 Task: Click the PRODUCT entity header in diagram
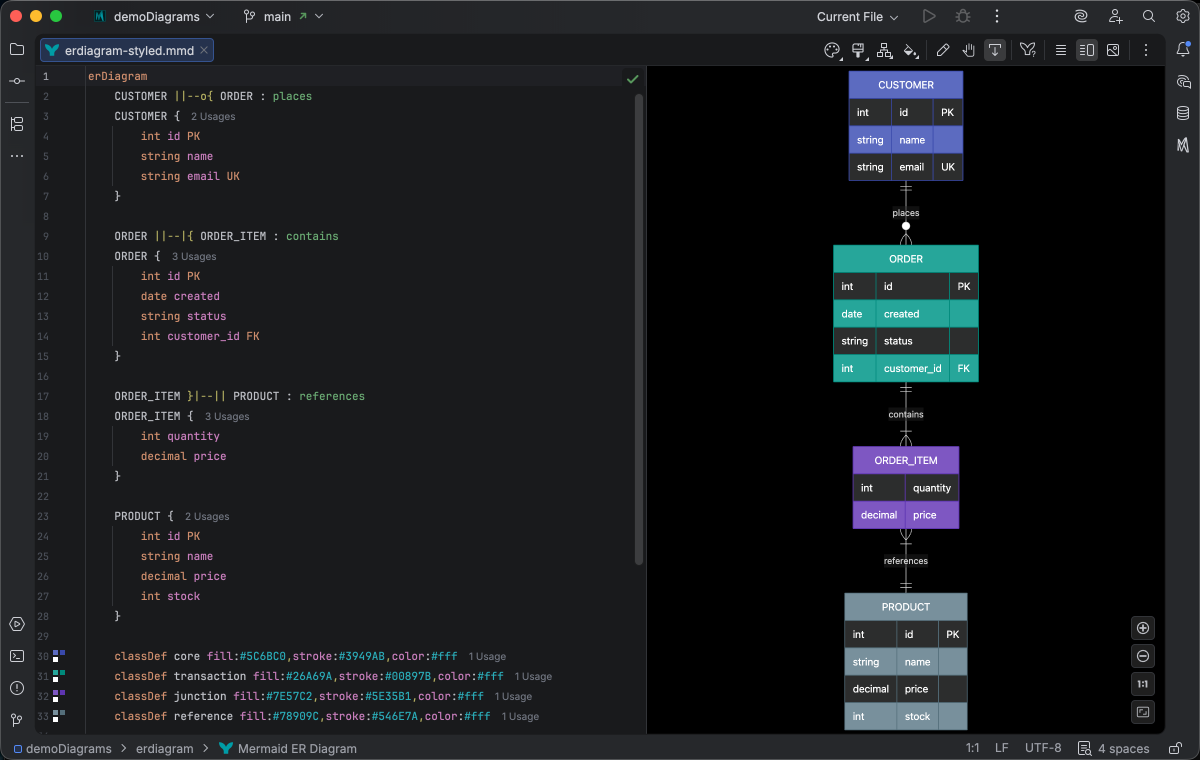906,607
